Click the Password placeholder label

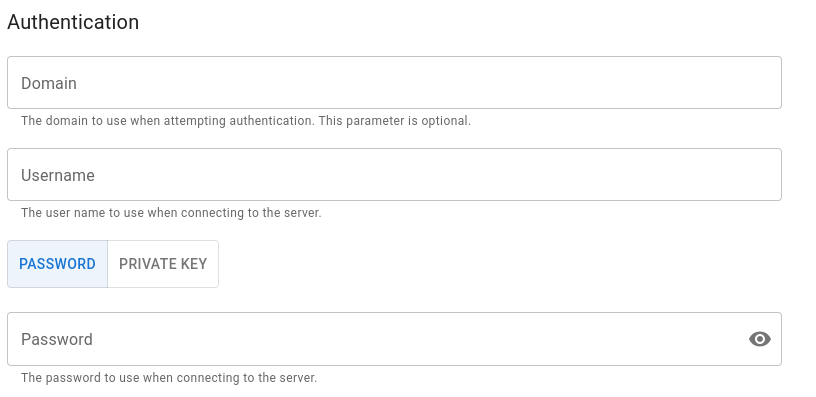pos(57,339)
